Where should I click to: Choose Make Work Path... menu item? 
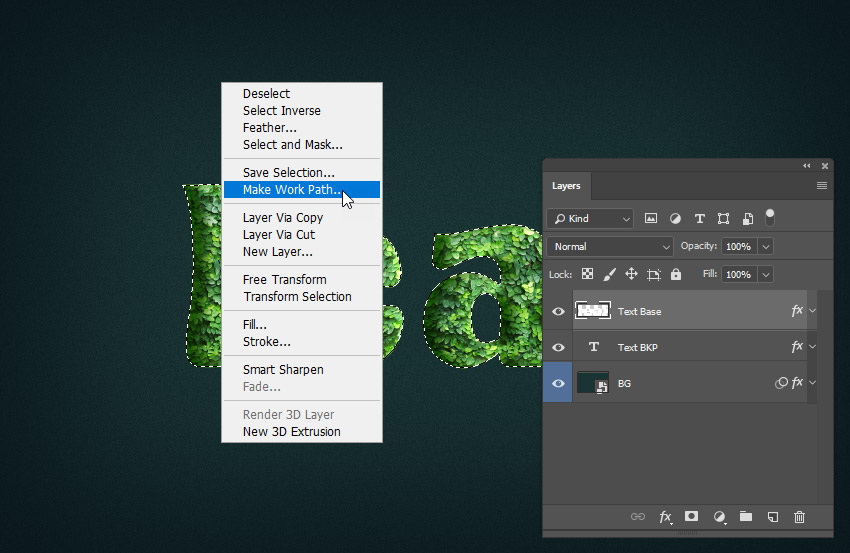click(302, 190)
